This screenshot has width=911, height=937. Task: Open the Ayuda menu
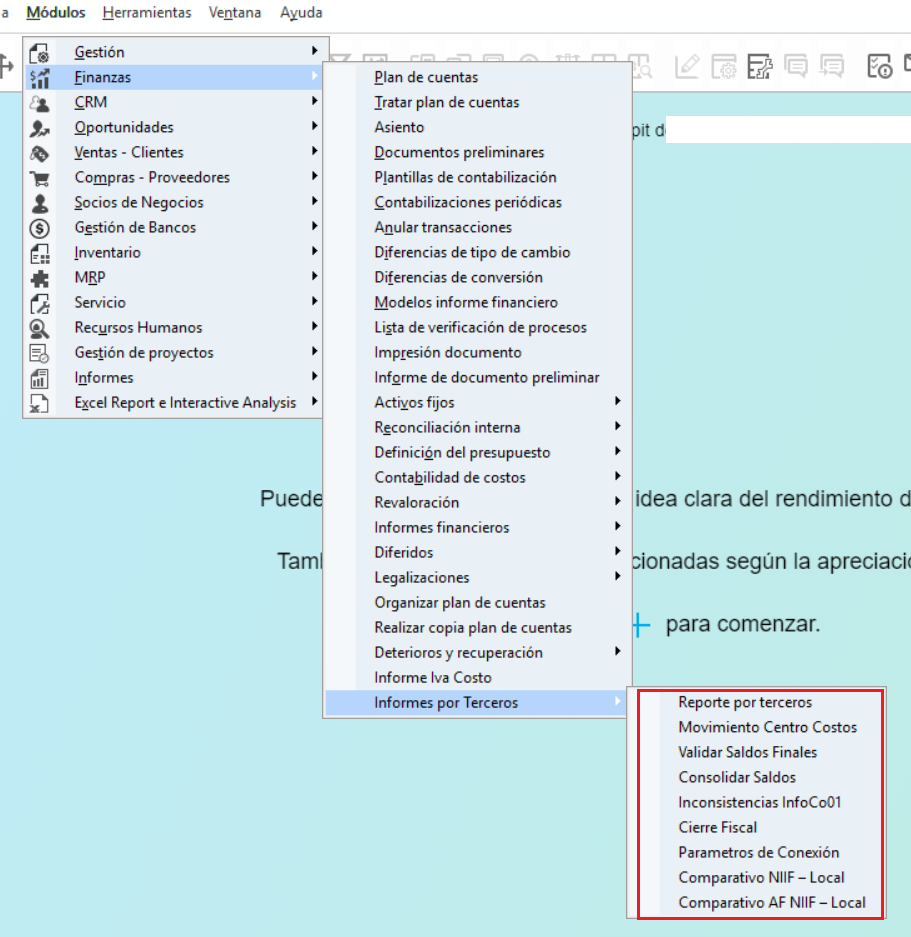tap(301, 13)
